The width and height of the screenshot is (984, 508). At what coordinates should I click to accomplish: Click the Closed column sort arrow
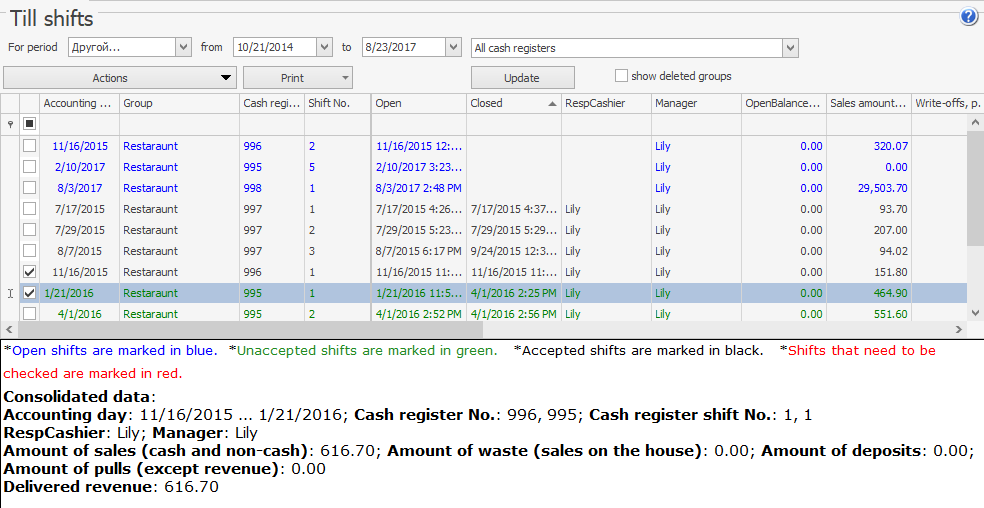coord(552,103)
